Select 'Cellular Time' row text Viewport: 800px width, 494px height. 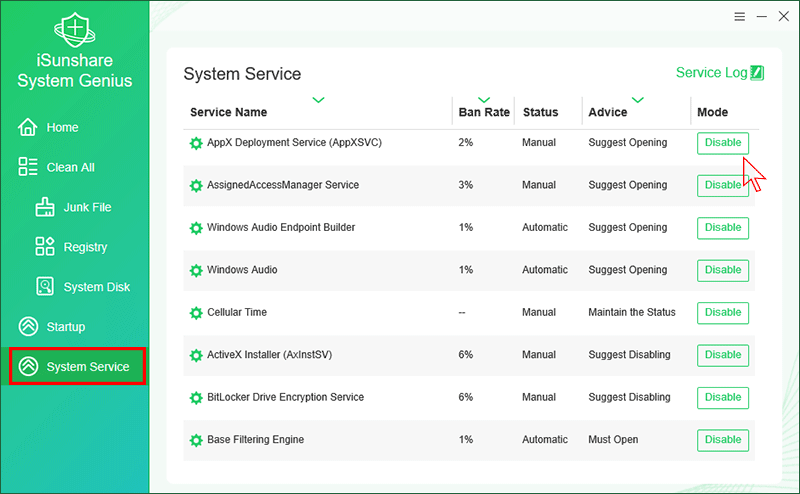pos(237,312)
